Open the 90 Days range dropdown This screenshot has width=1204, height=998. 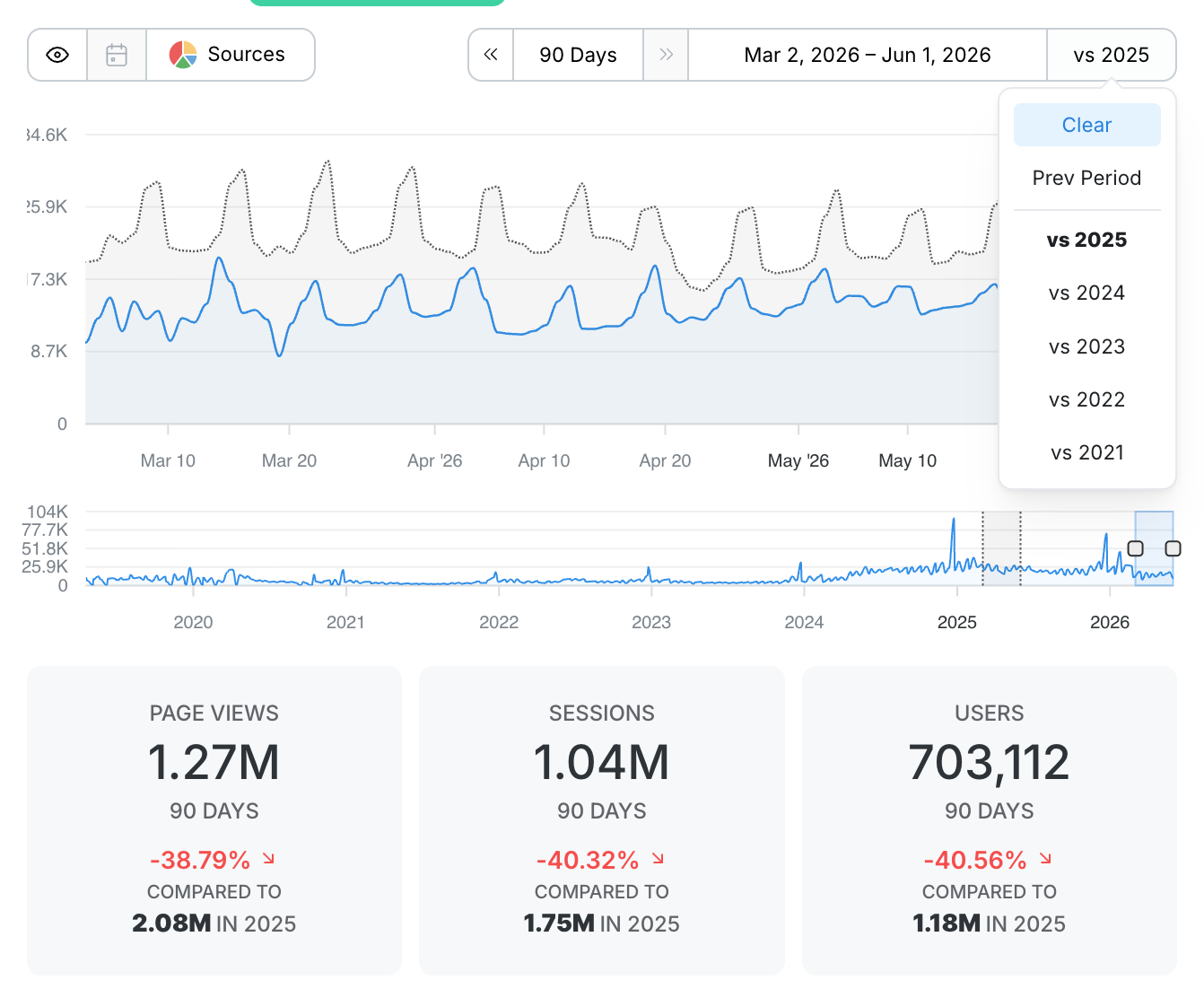click(x=578, y=55)
